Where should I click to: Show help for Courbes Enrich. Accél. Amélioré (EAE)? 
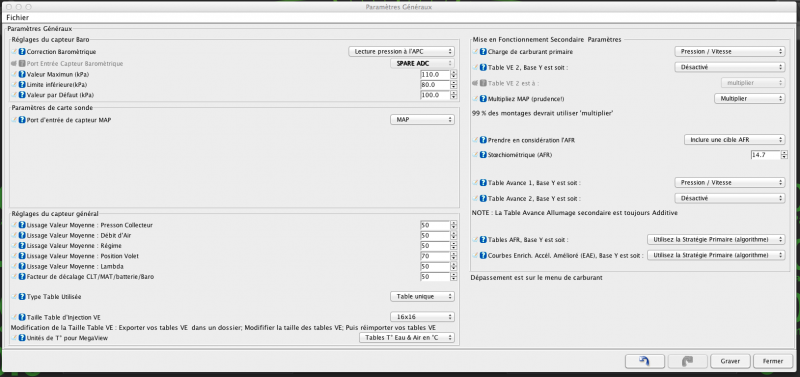483,255
